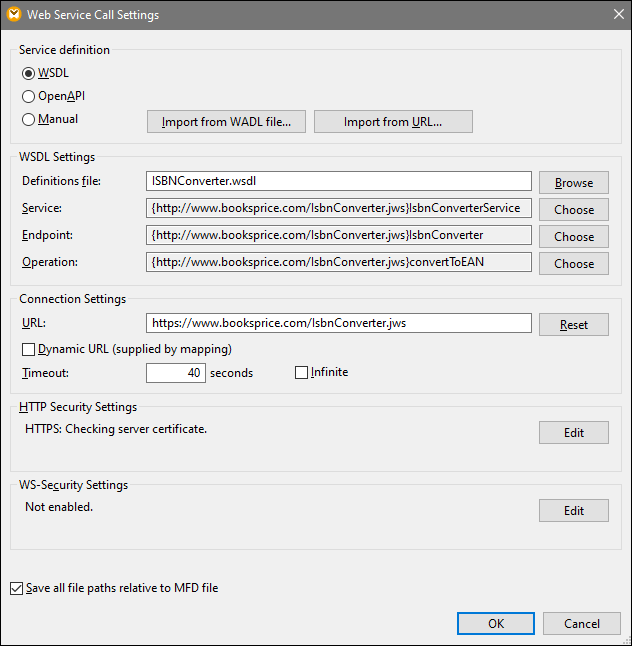The width and height of the screenshot is (632, 646).
Task: Click the connection URL input field
Action: [x=338, y=324]
